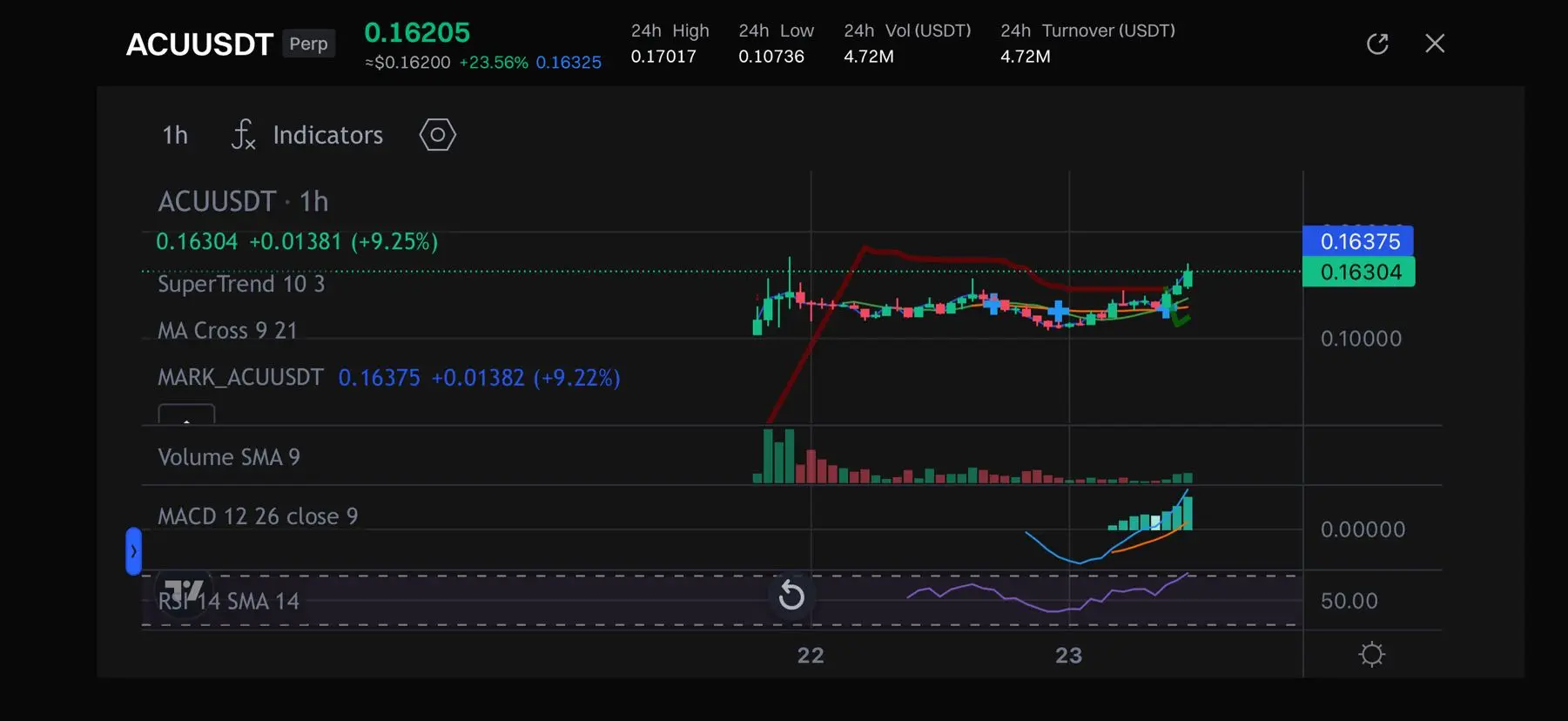Image resolution: width=1568 pixels, height=721 pixels.
Task: Click the TradingView logo
Action: (184, 592)
